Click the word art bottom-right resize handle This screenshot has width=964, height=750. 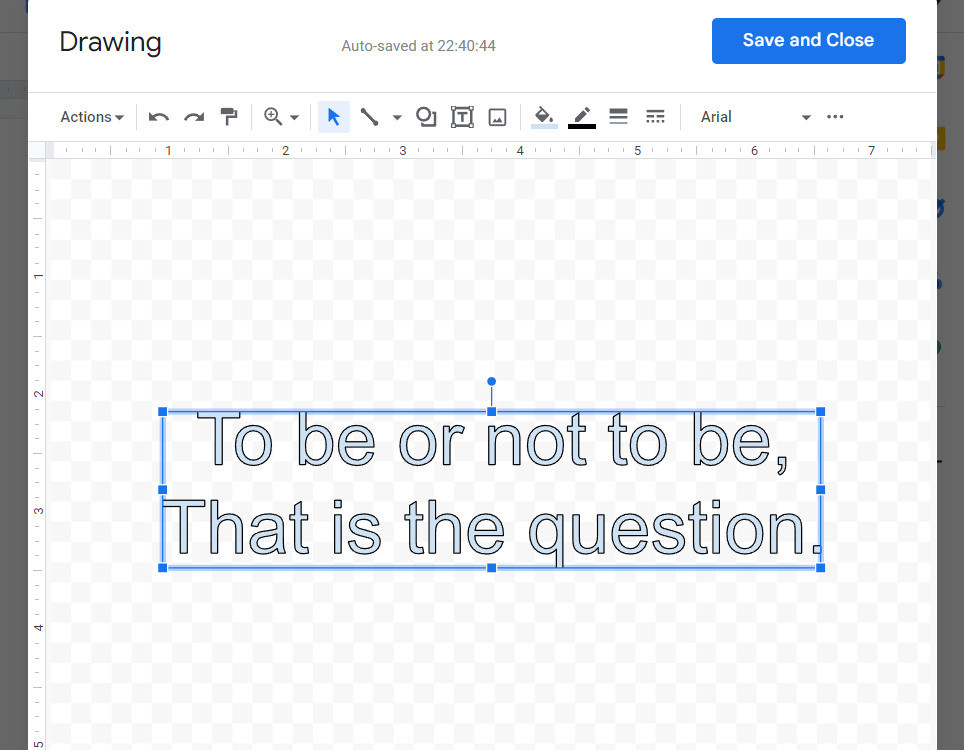click(820, 567)
